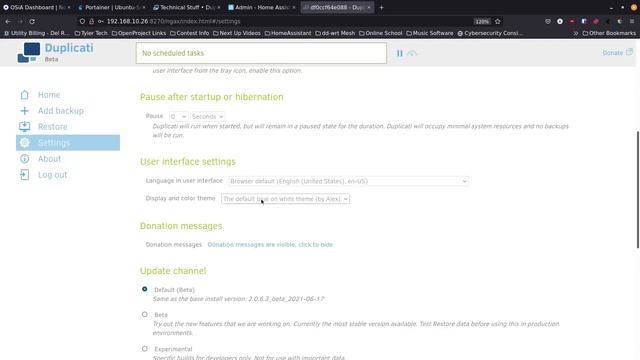Open Display and color theme dropdown

[x=285, y=199]
